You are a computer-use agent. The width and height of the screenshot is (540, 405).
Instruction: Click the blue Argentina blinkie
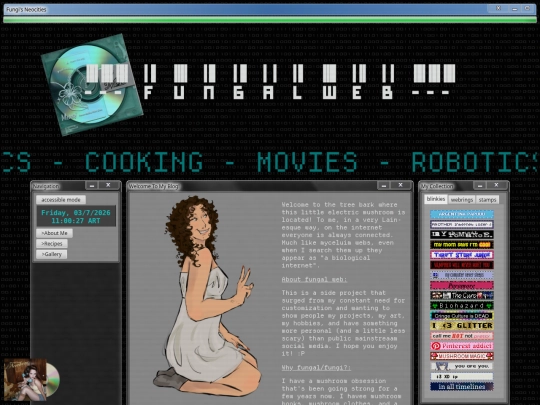tap(462, 214)
